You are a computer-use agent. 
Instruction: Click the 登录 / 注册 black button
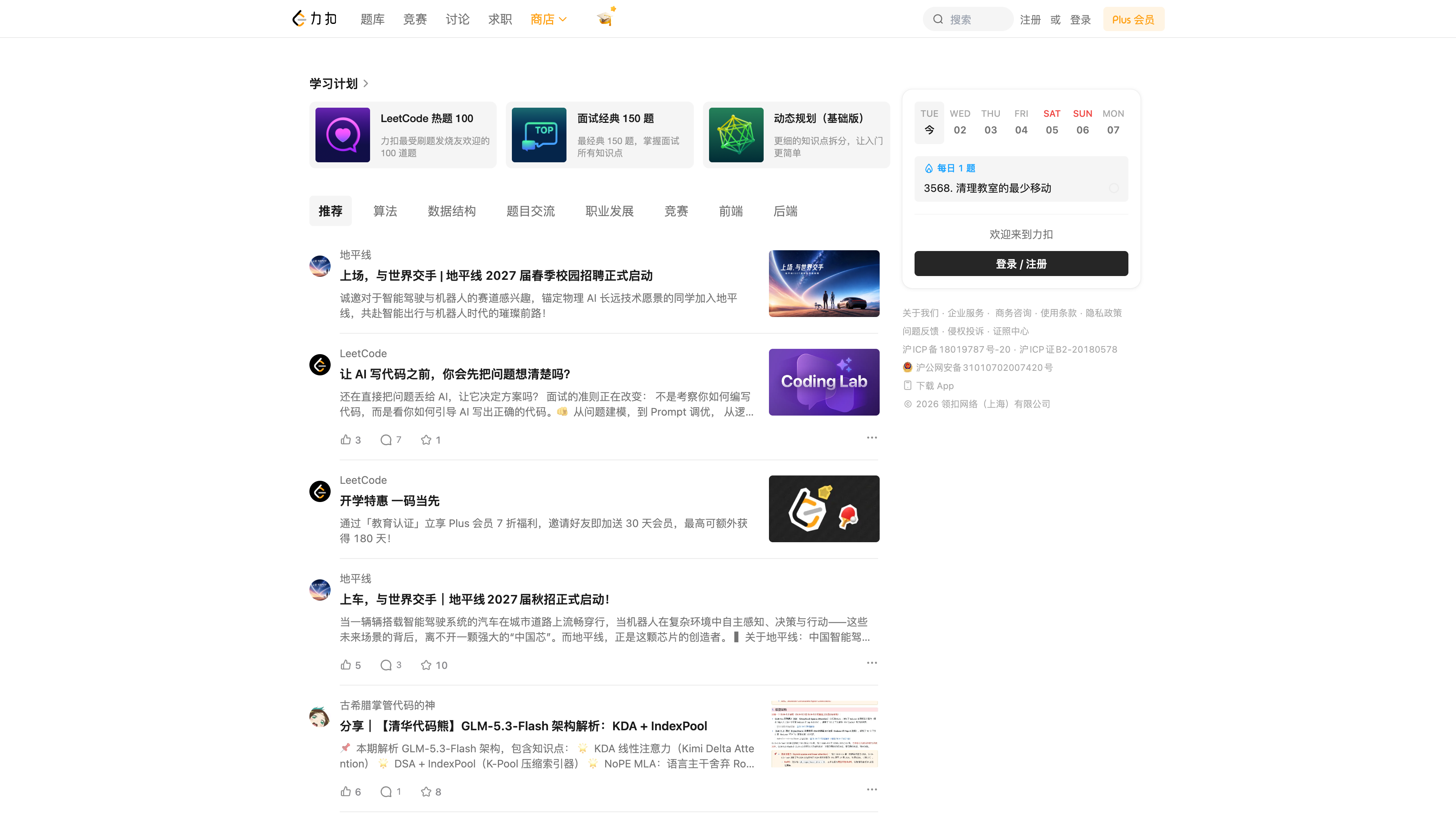coord(1021,264)
